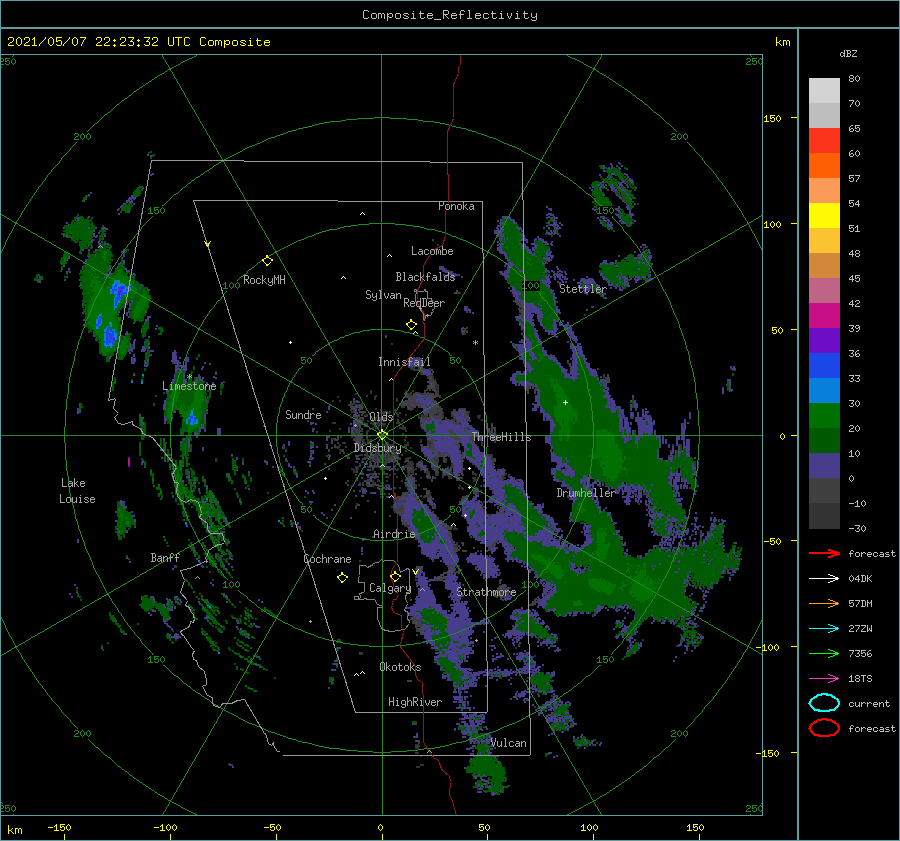This screenshot has width=900, height=841.
Task: Select the Sundre label
Action: pos(303,414)
